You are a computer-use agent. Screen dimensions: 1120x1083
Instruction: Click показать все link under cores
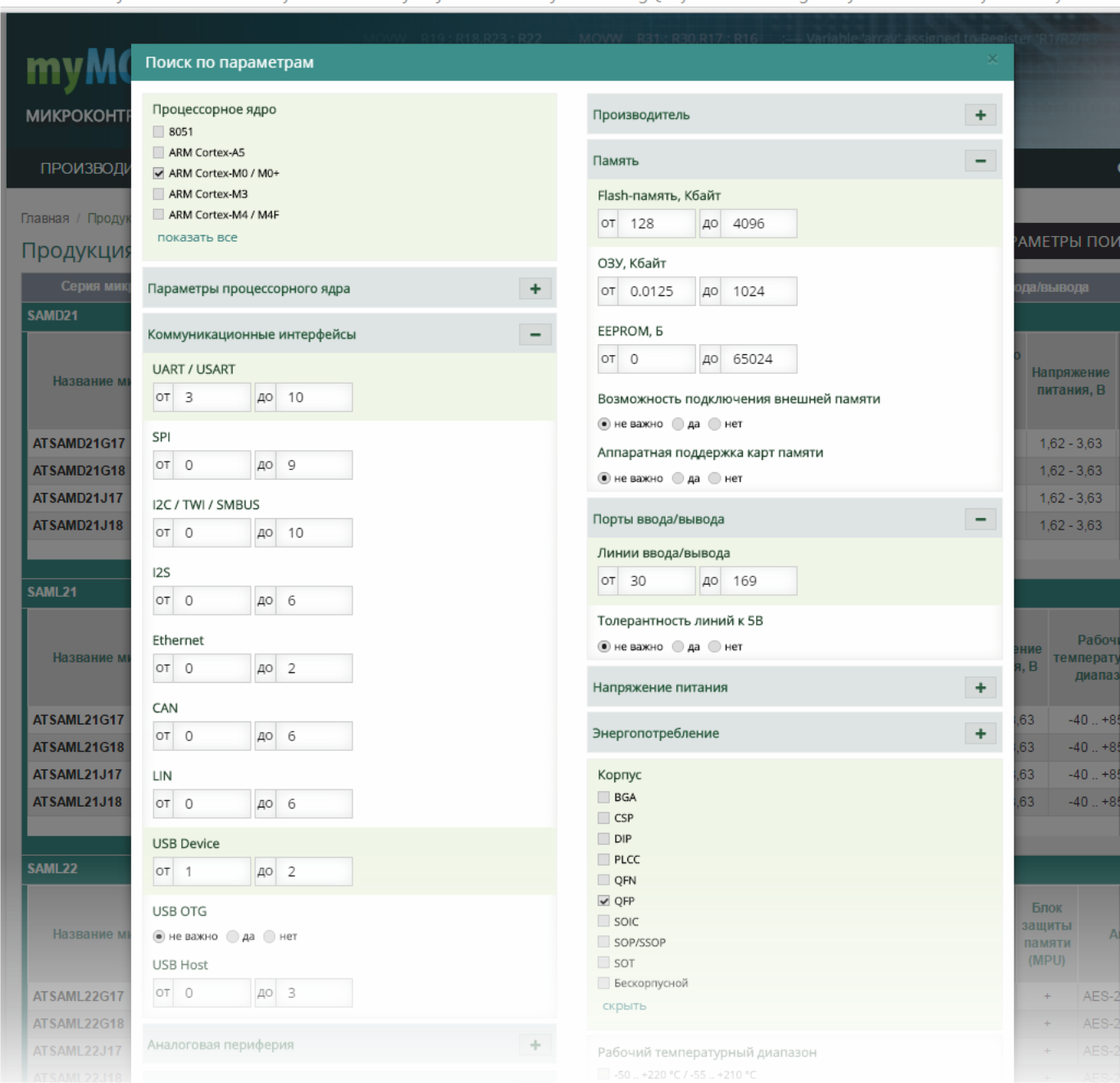(198, 237)
